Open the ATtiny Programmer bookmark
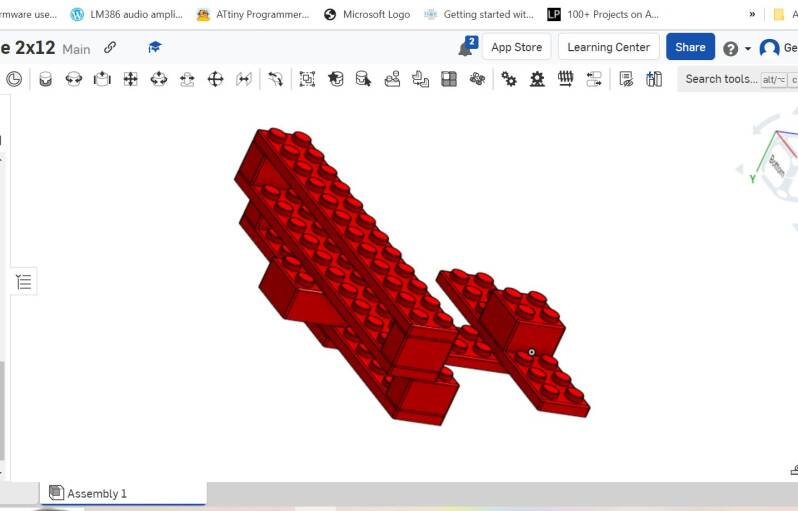798x511 pixels. (253, 14)
